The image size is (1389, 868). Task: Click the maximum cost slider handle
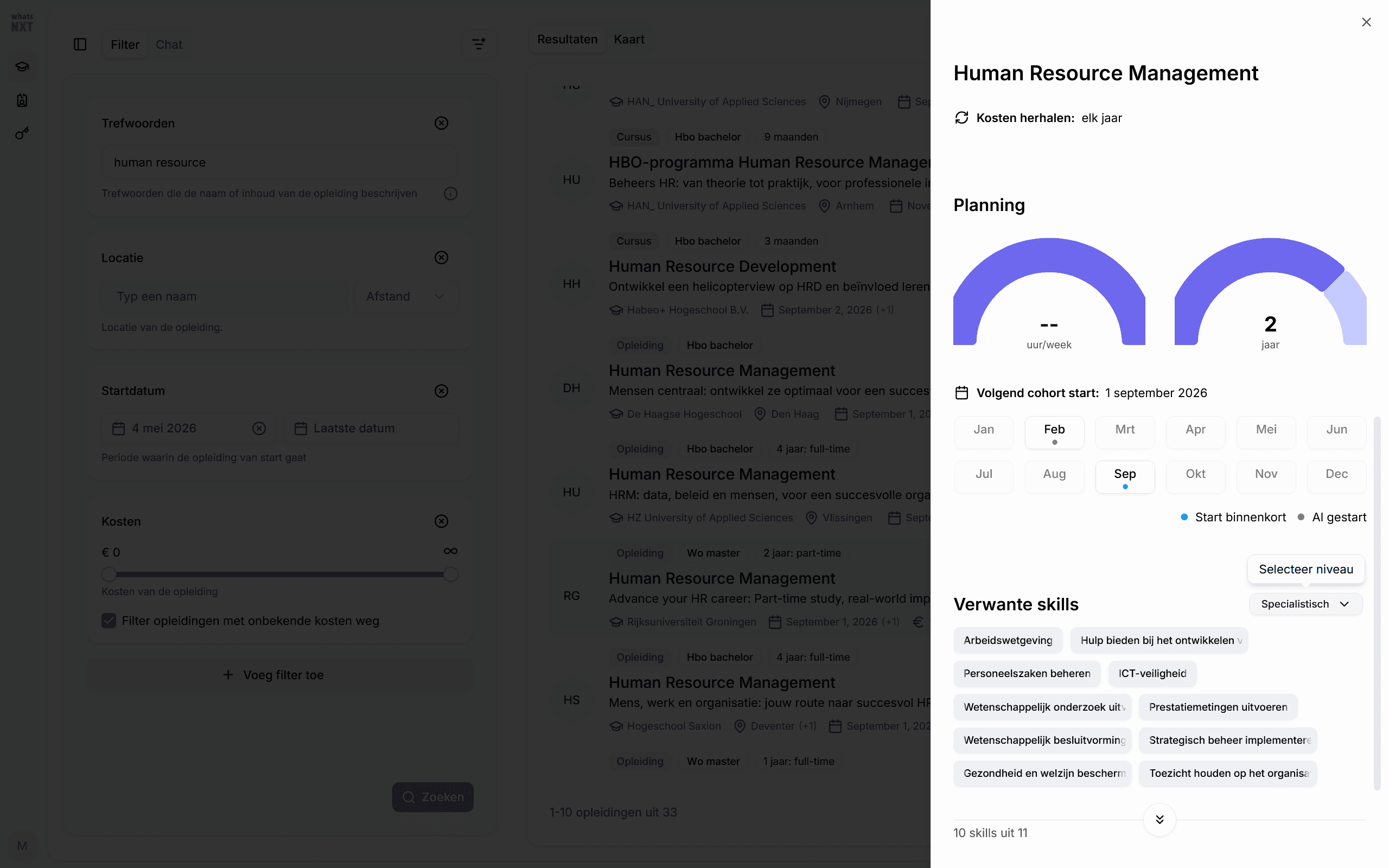pyautogui.click(x=450, y=574)
